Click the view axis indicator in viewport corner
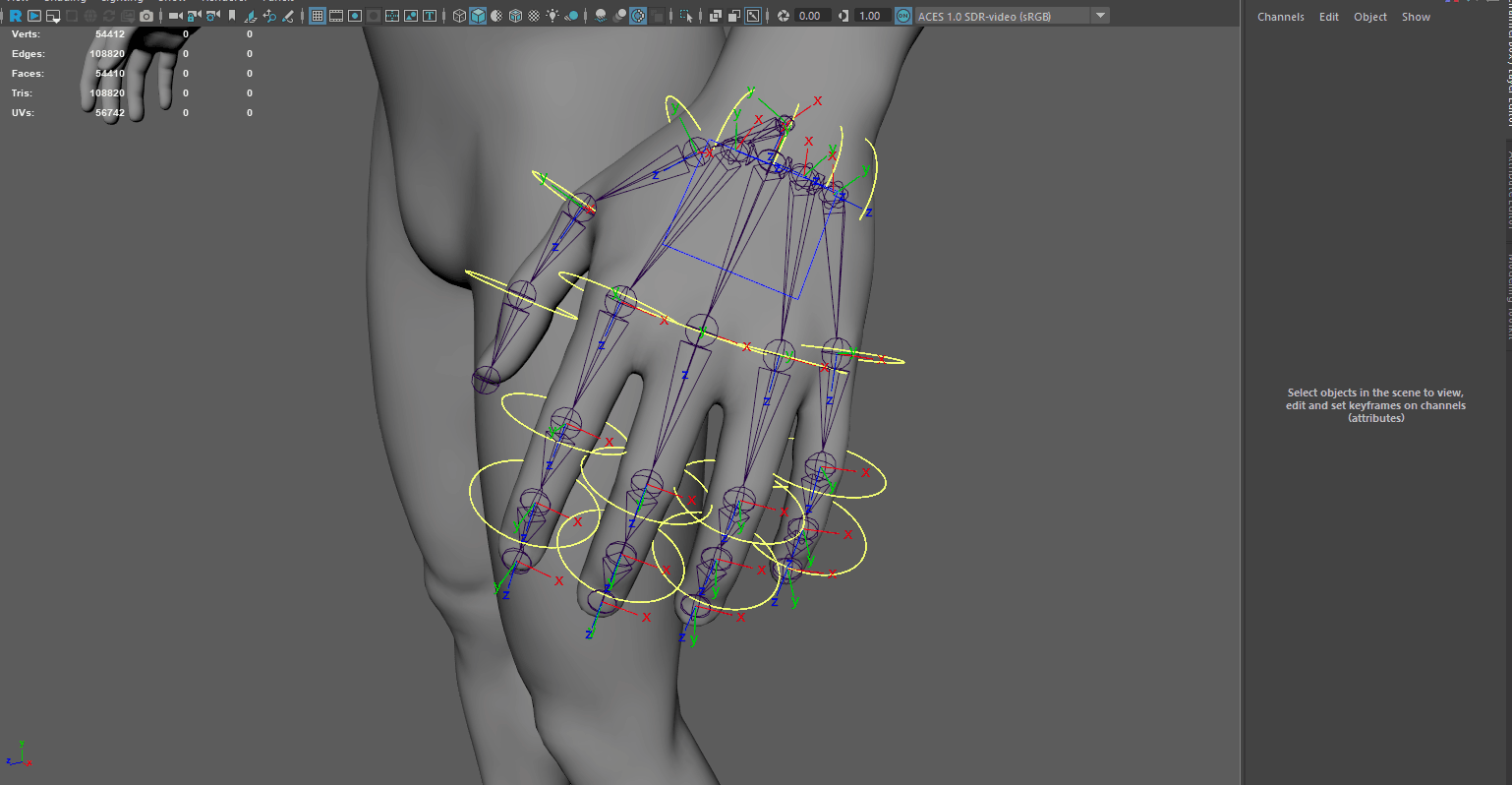1512x785 pixels. tap(19, 755)
